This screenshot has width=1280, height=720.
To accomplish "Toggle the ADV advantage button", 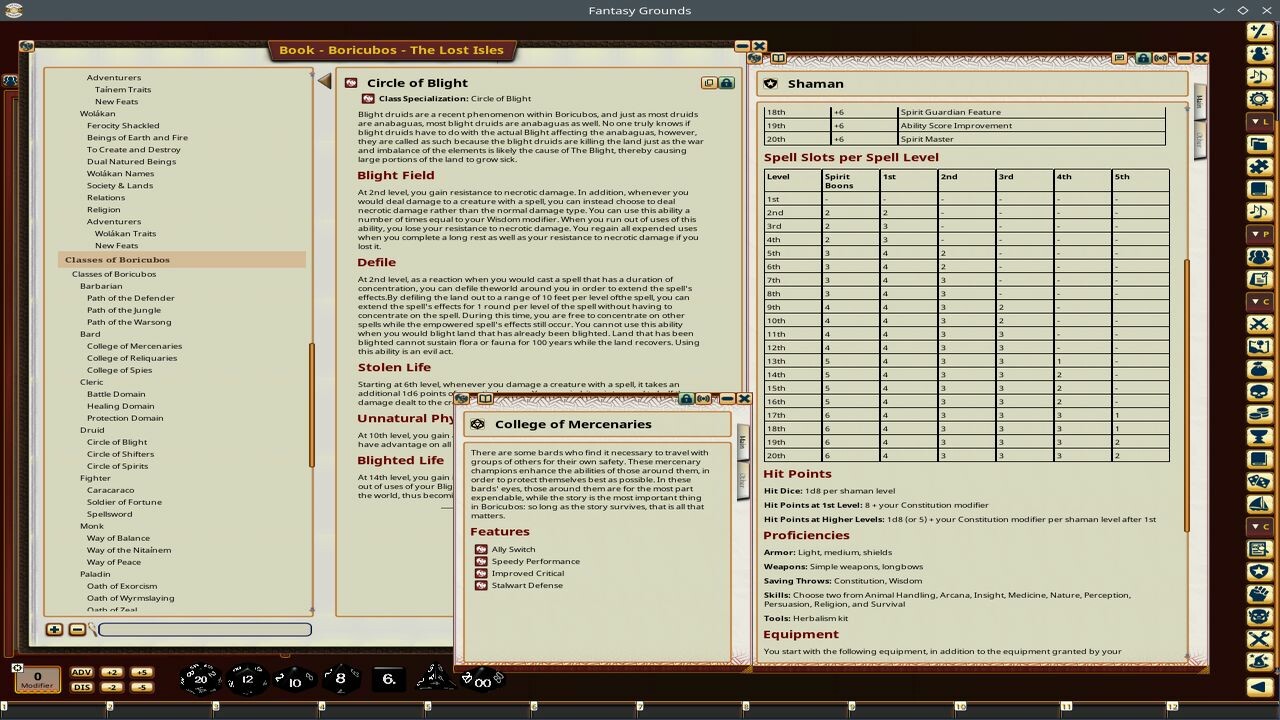I will coord(81,672).
